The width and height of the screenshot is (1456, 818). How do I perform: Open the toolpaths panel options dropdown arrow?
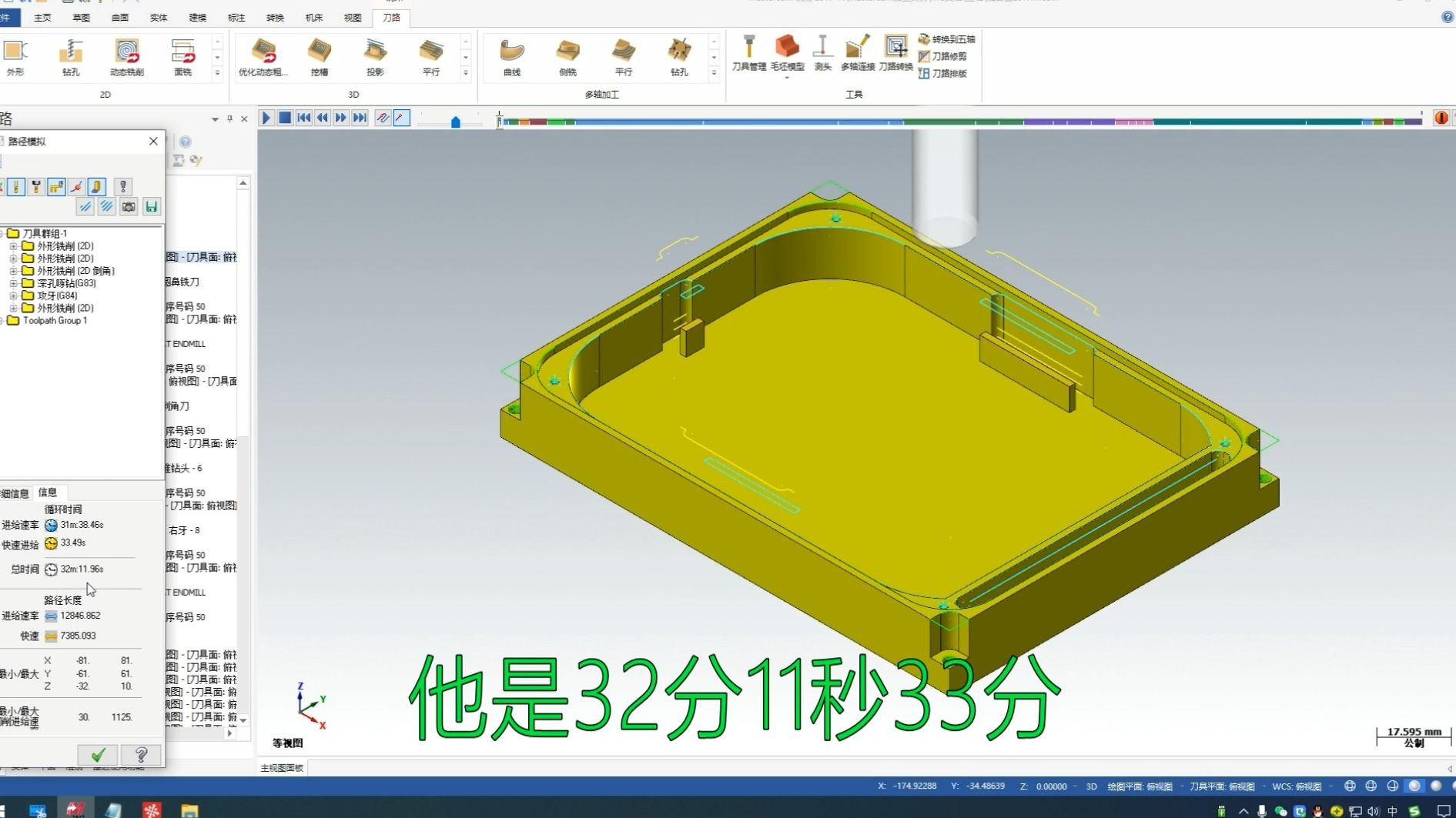coord(215,119)
